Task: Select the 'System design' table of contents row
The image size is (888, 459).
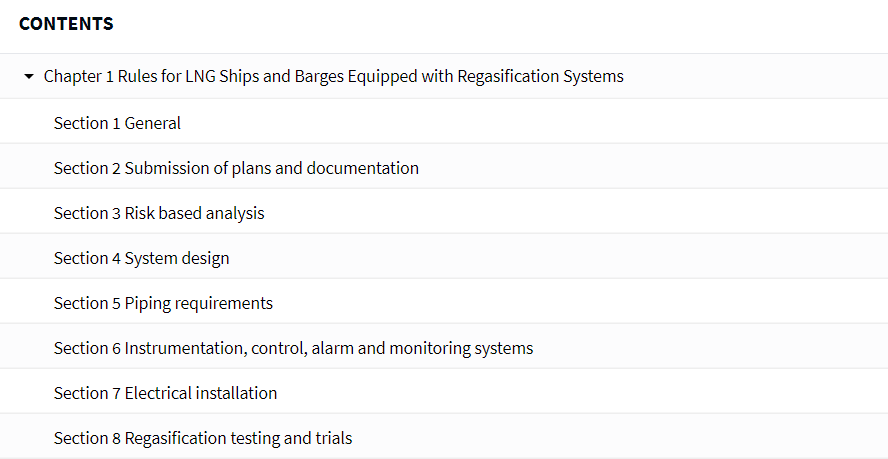Action: pos(444,258)
